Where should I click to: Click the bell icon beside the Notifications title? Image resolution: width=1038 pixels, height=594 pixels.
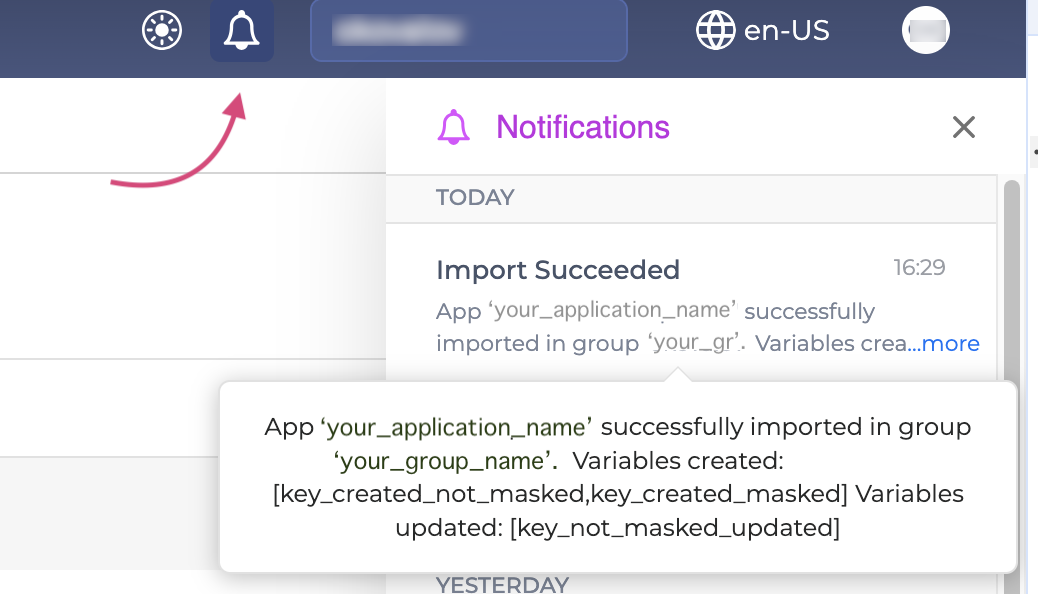pos(455,127)
